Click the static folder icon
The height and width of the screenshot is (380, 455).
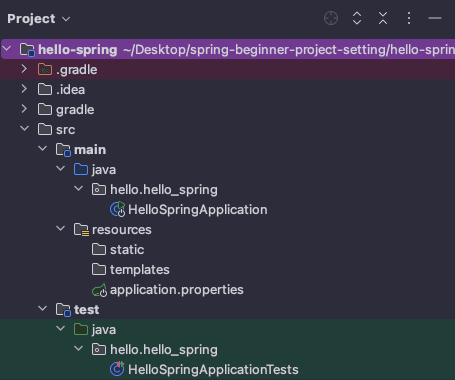[x=99, y=249]
